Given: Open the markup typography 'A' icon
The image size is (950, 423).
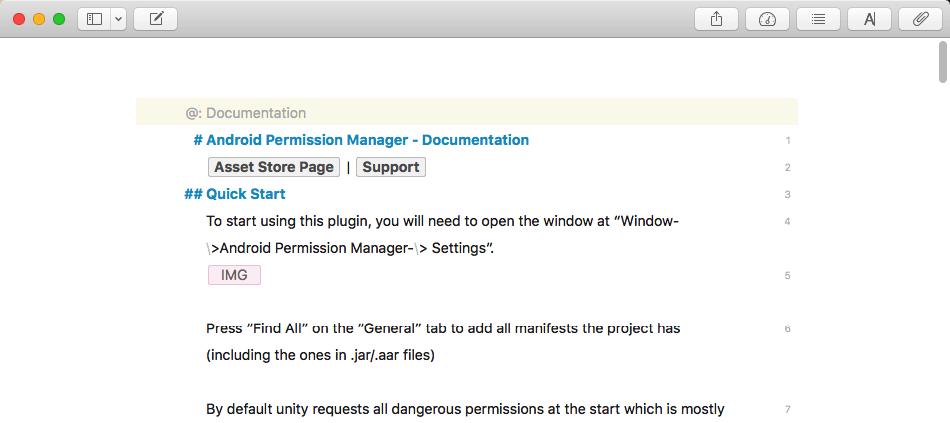Looking at the screenshot, I should point(869,19).
